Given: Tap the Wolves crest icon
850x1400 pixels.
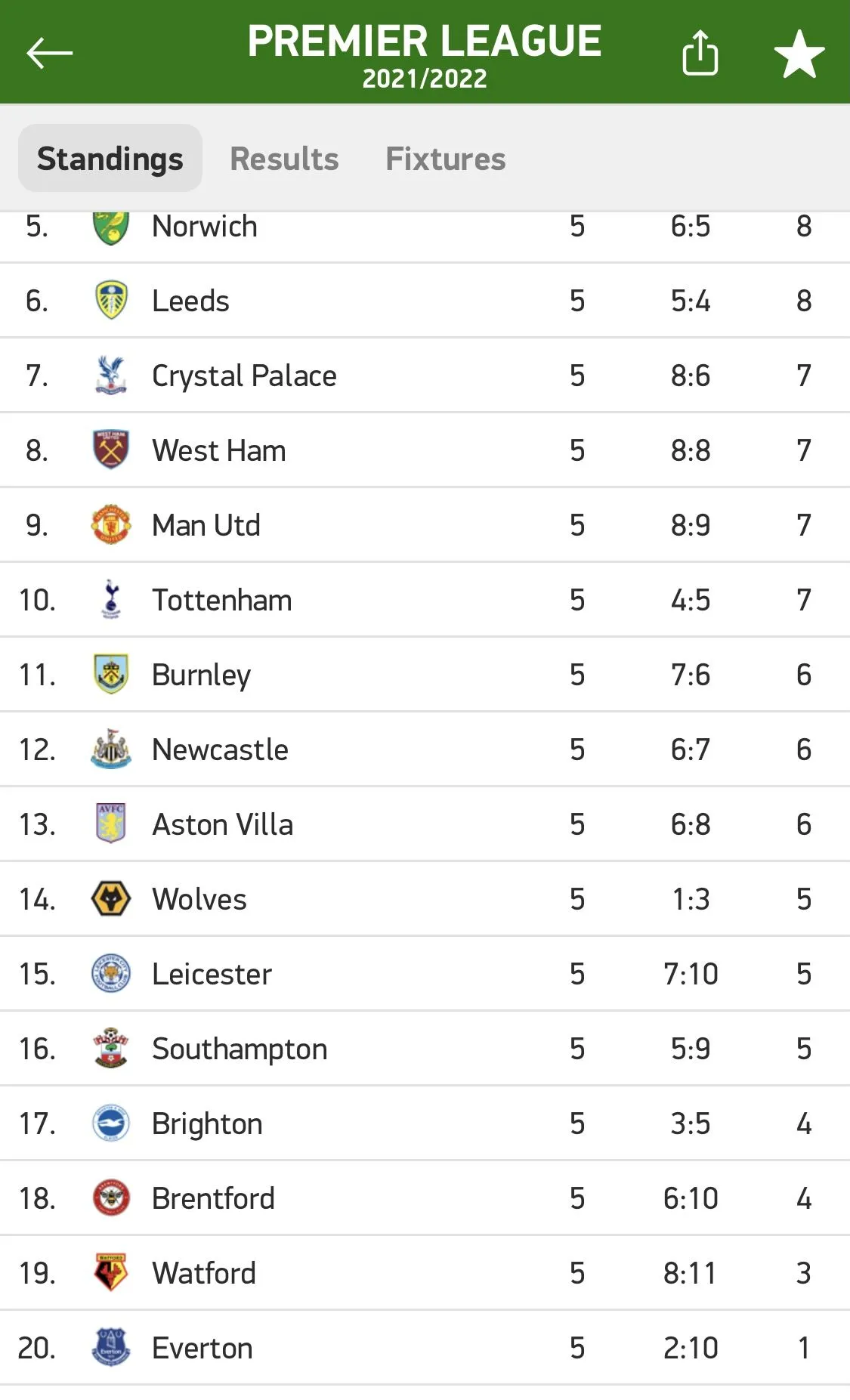Looking at the screenshot, I should [111, 898].
